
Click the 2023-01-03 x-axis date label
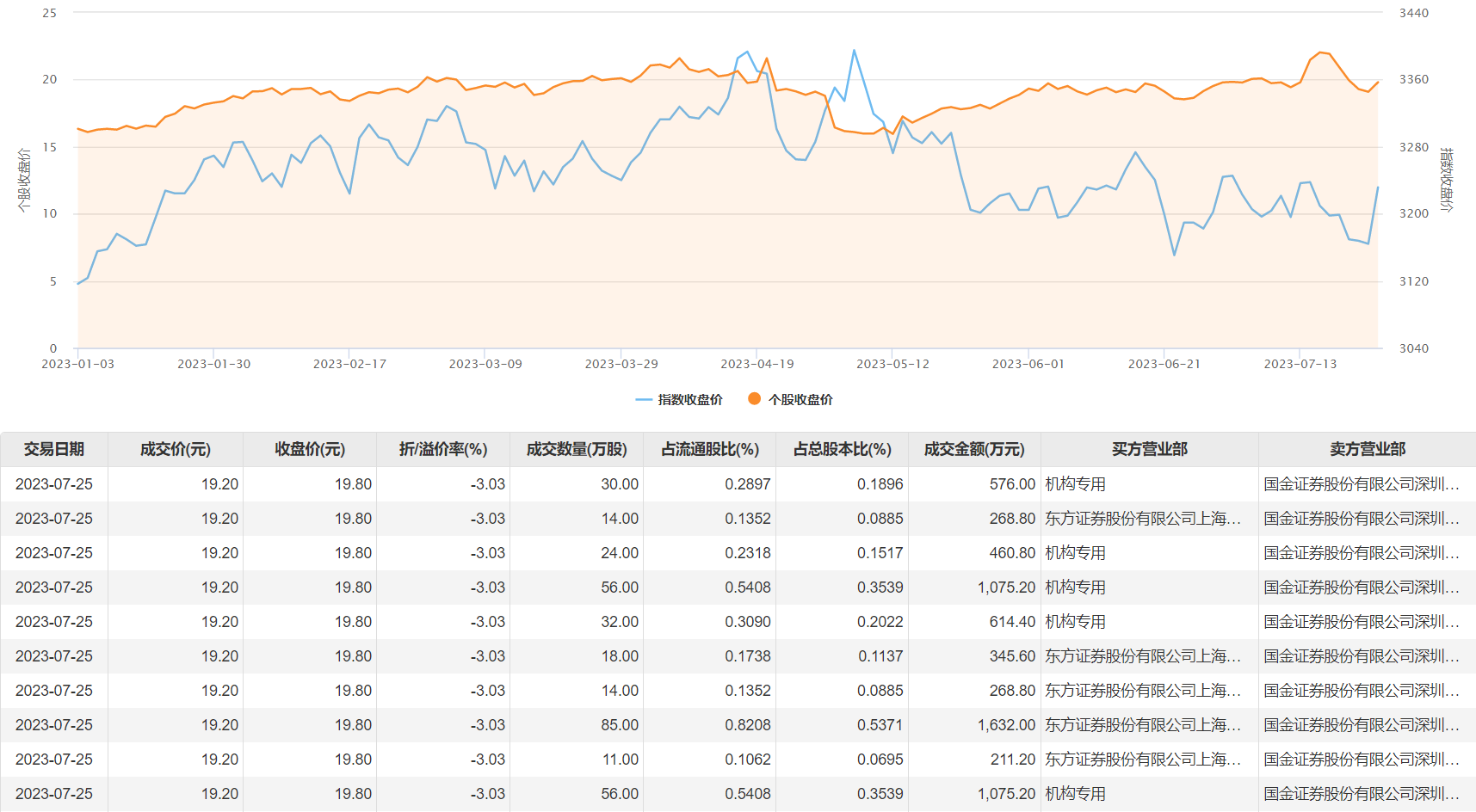[x=78, y=364]
